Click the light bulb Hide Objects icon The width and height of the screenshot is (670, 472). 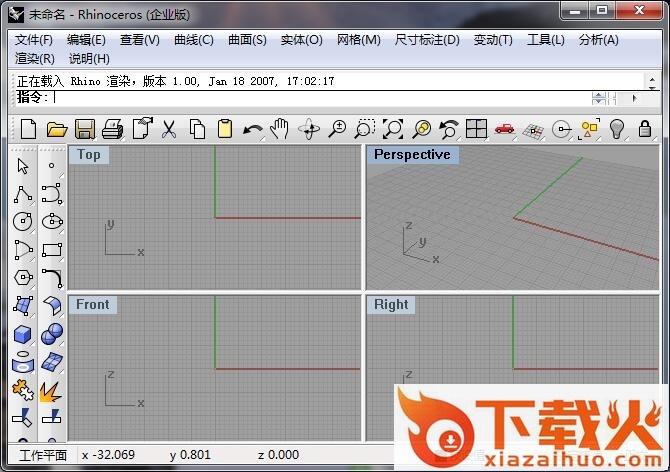click(x=617, y=129)
